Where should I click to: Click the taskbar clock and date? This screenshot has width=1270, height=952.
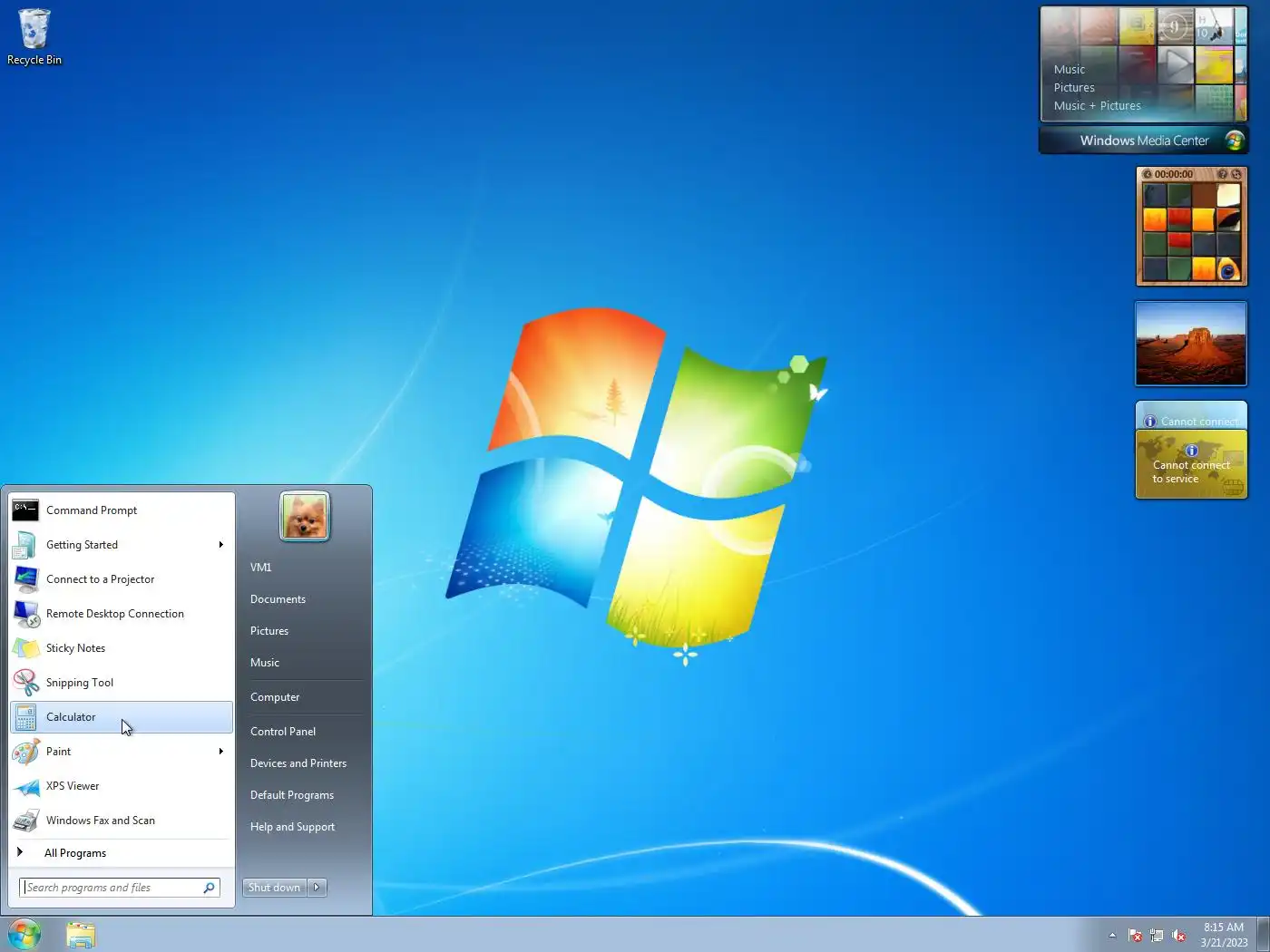point(1224,935)
